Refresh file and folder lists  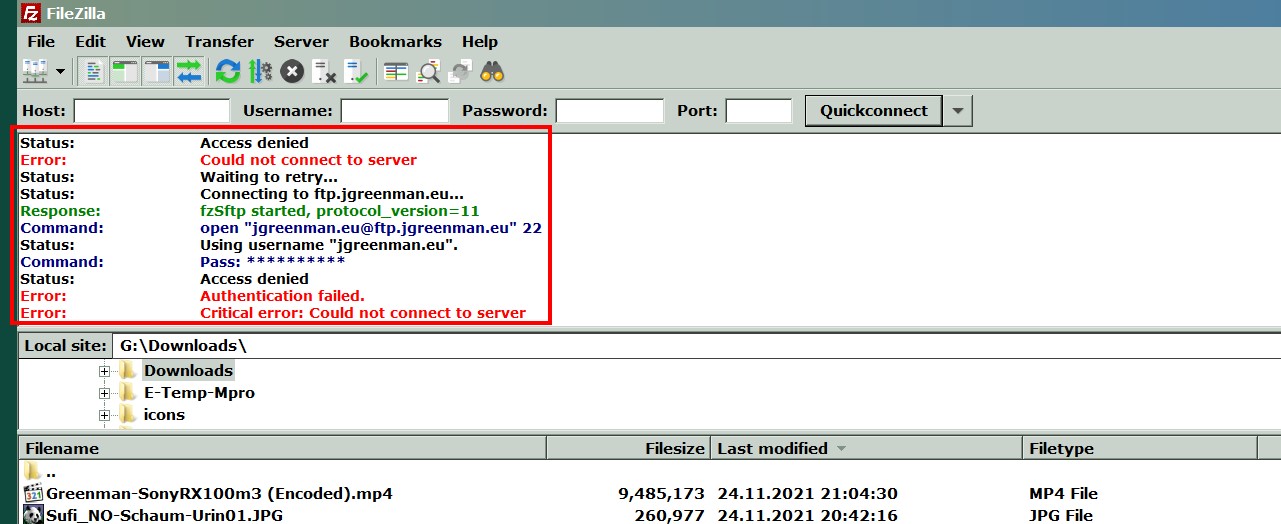pos(228,71)
